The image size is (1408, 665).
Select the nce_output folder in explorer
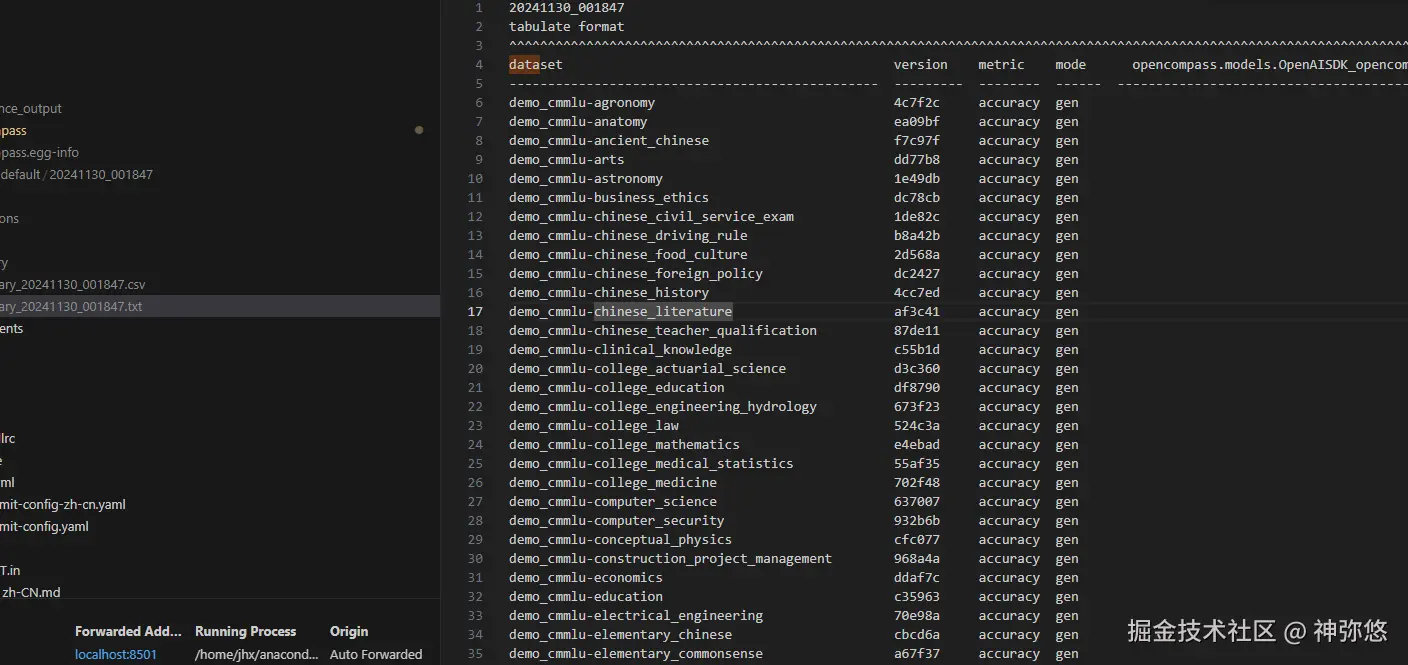[31, 108]
